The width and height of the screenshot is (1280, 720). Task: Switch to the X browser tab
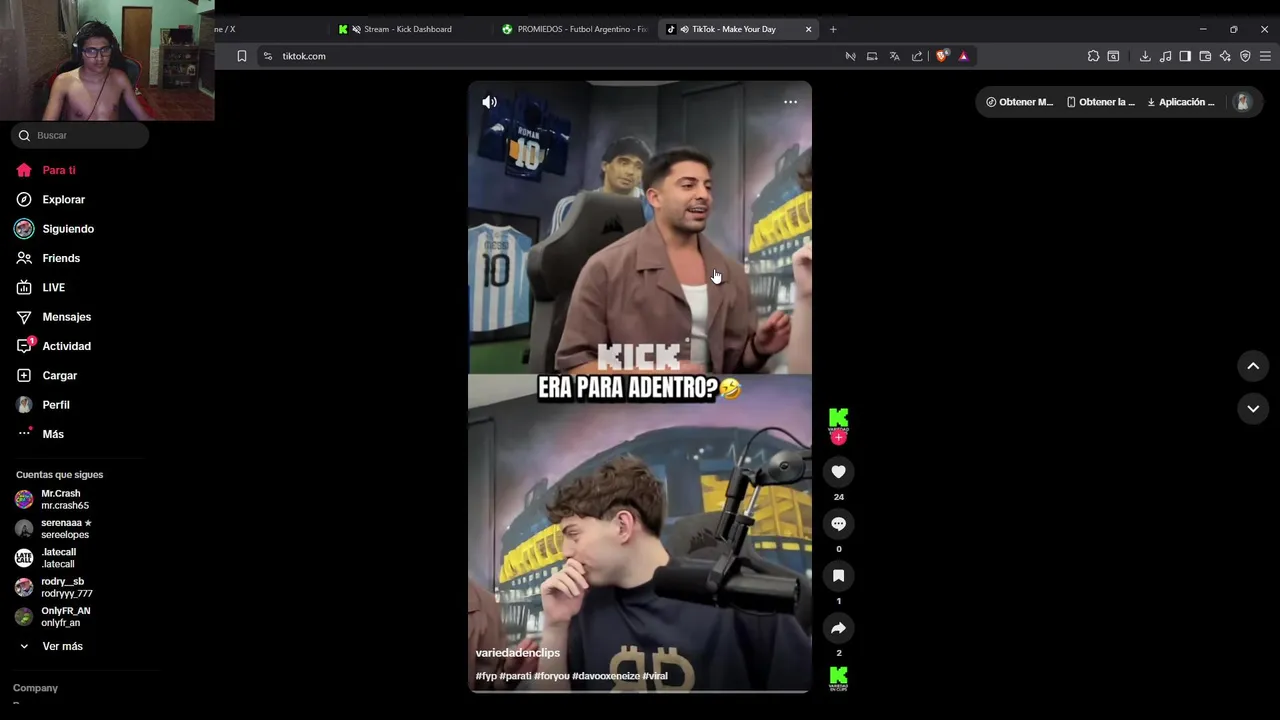[x=270, y=29]
